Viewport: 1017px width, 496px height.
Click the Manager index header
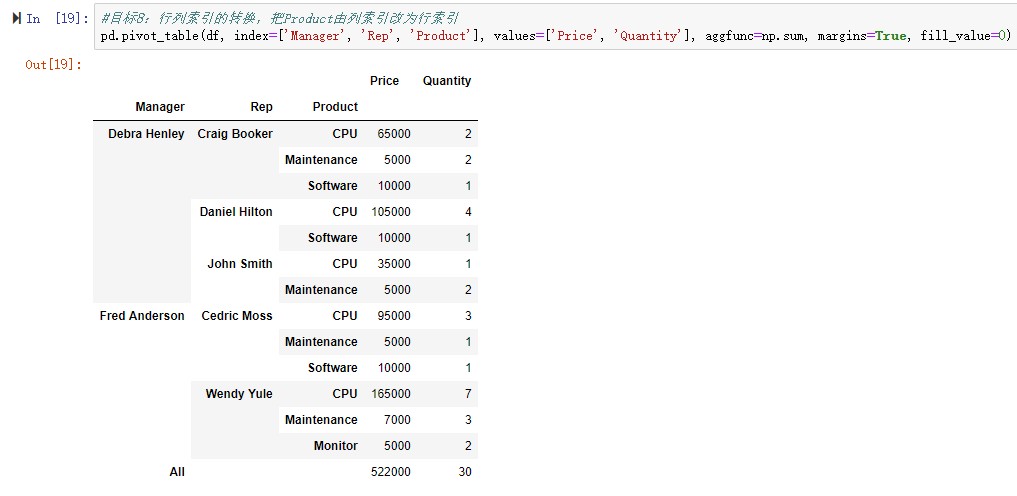160,107
